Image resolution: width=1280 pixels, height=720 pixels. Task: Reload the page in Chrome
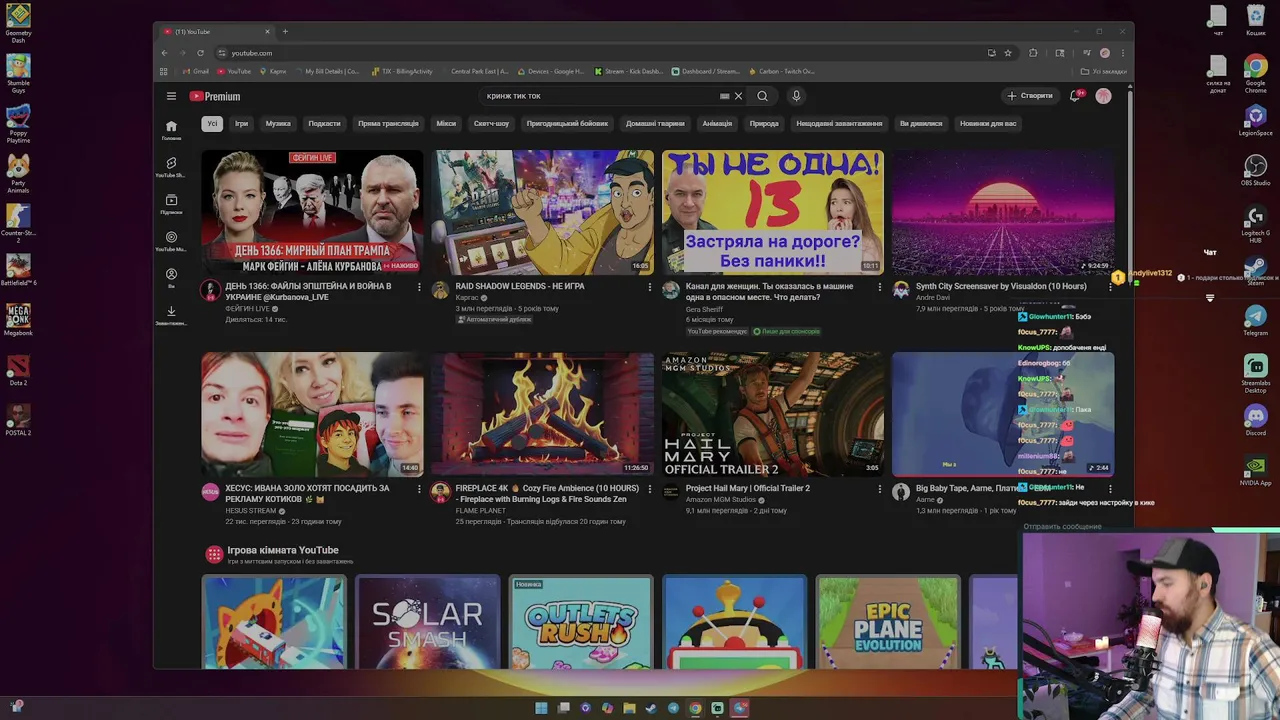(200, 53)
